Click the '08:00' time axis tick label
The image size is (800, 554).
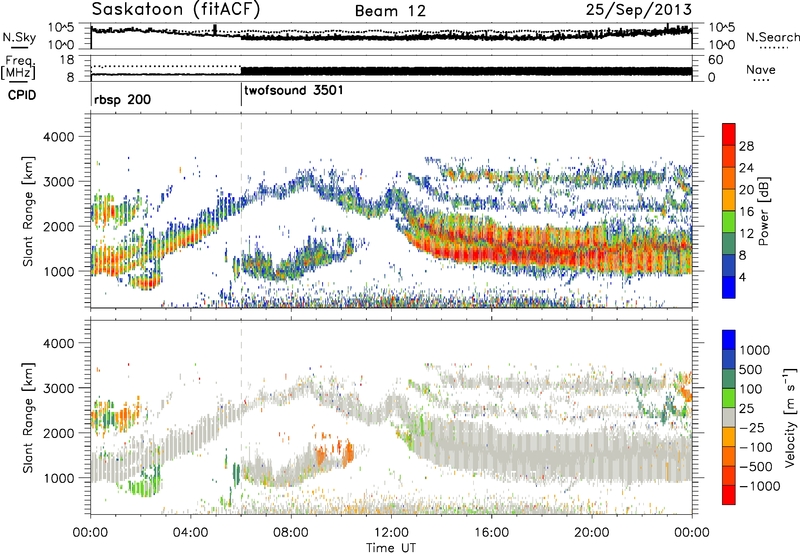pos(291,533)
